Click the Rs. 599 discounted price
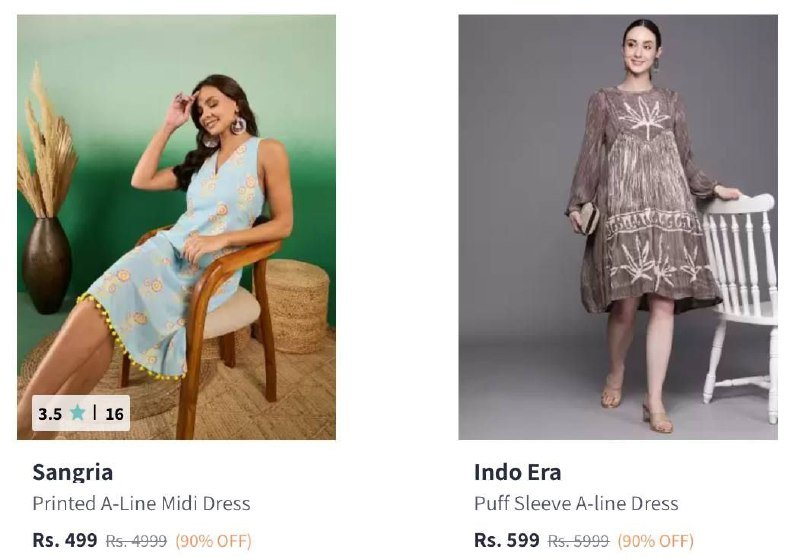The image size is (800, 559). (x=507, y=540)
